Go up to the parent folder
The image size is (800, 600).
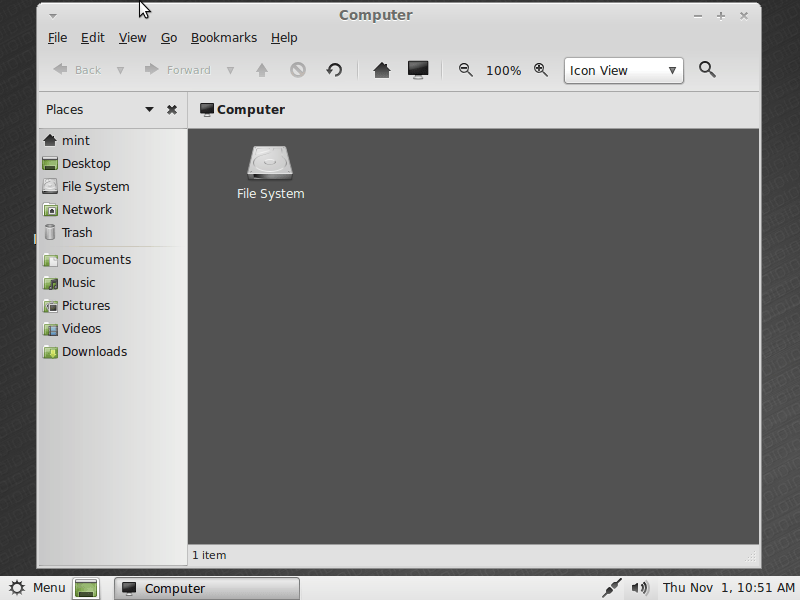click(262, 70)
